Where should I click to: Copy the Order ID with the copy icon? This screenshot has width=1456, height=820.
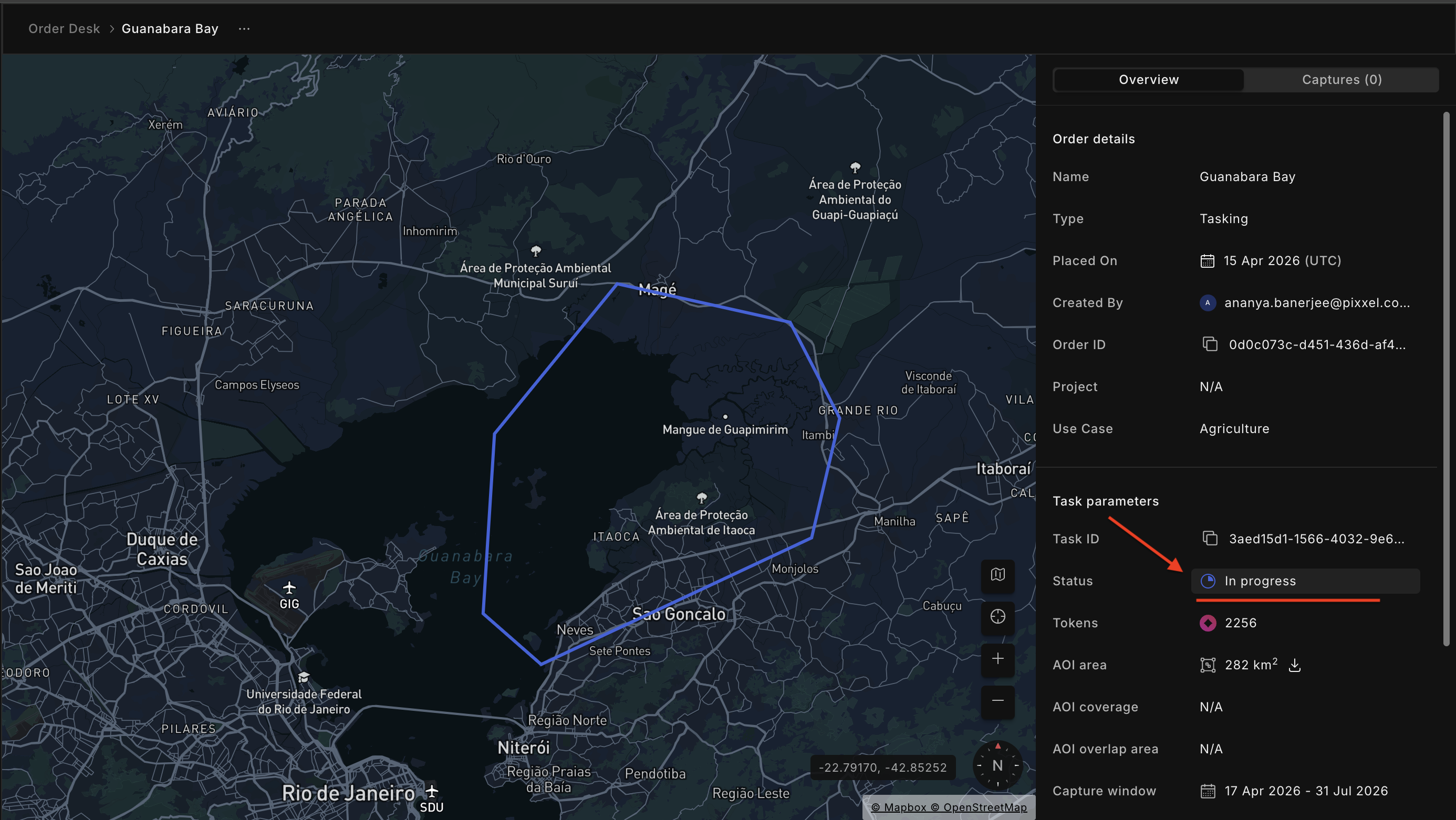pyautogui.click(x=1210, y=344)
